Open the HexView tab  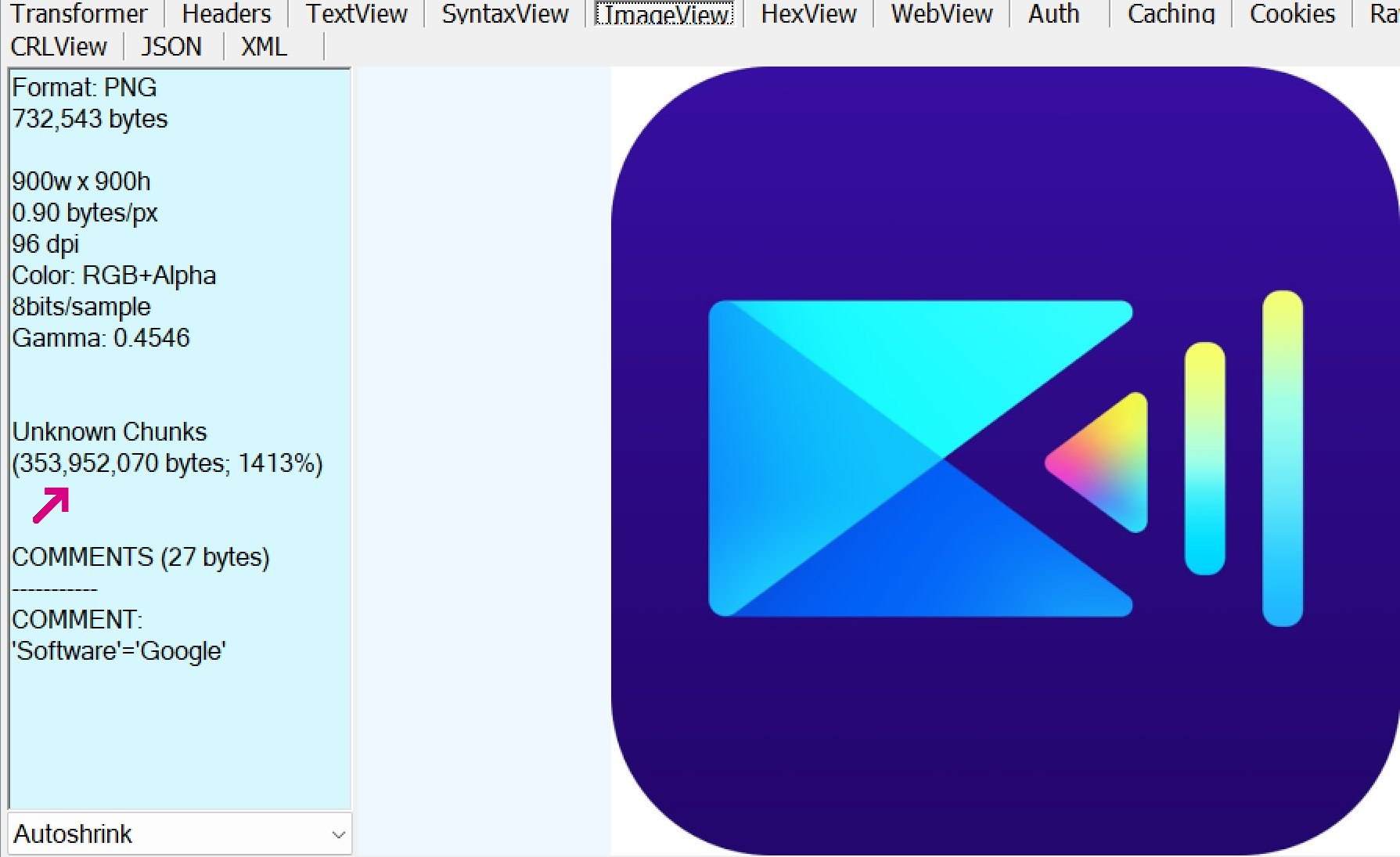[808, 13]
